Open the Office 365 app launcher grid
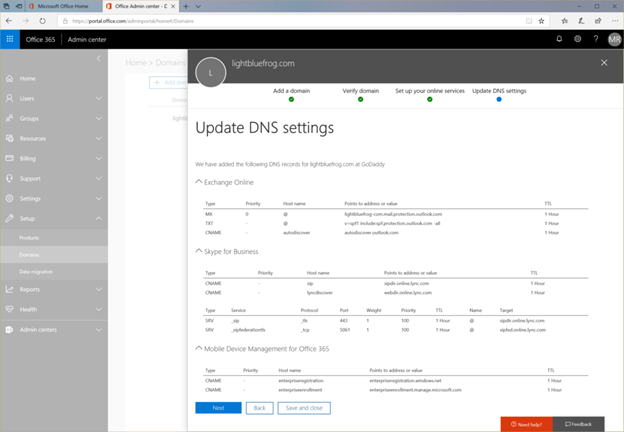 pos(10,39)
